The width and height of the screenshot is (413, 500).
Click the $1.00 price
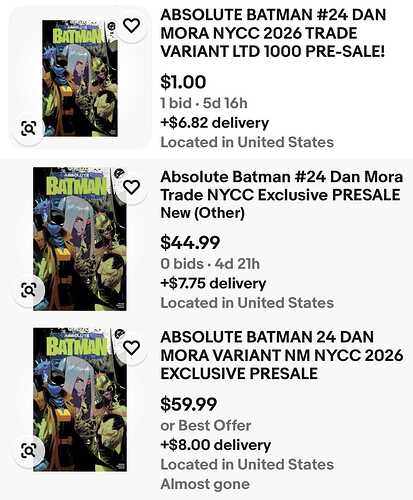183,82
